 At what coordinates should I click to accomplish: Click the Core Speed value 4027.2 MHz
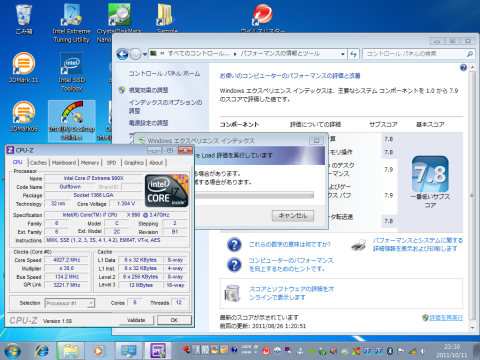coord(67,260)
